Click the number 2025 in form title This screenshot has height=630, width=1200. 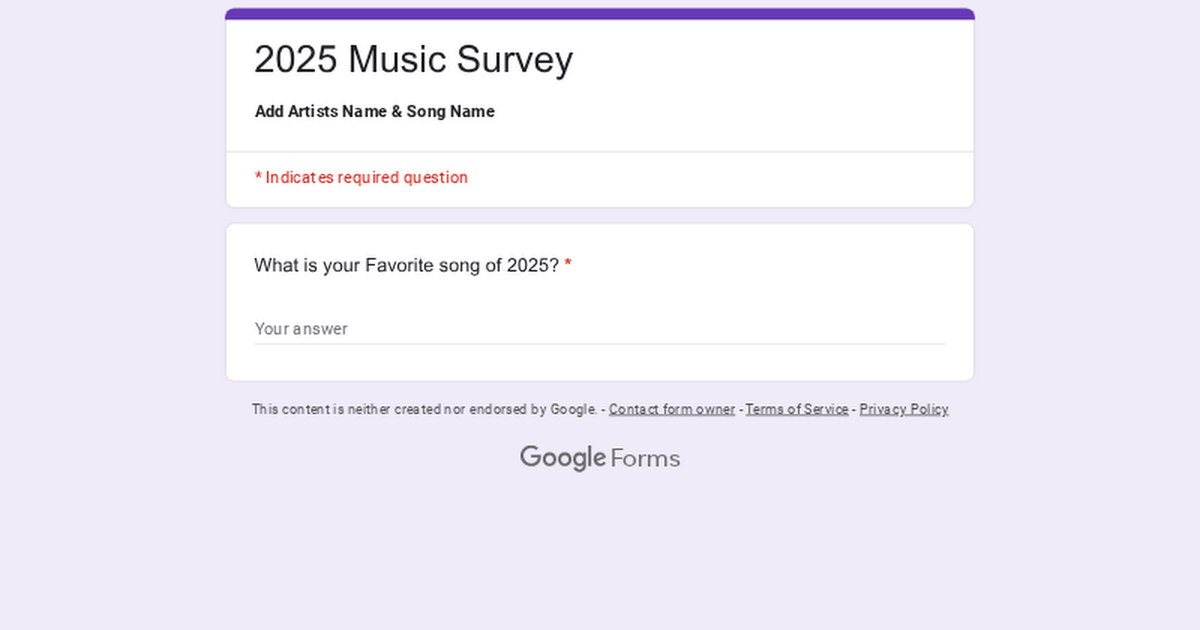296,60
